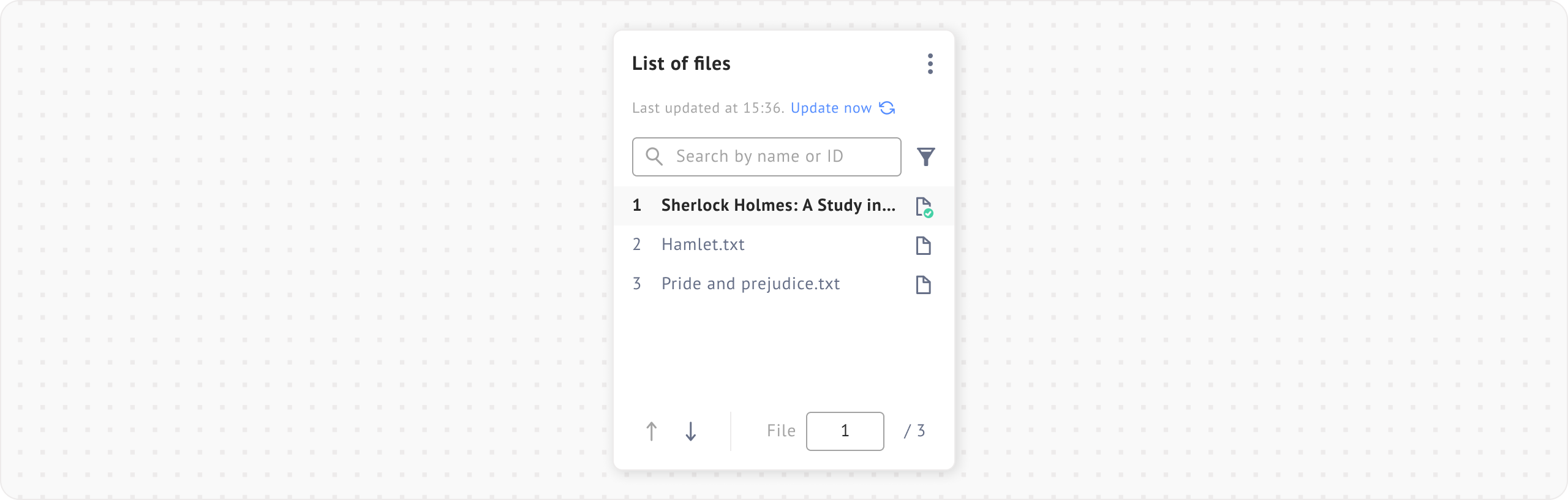Open the filter funnel icon
Image resolution: width=1568 pixels, height=500 pixels.
[925, 157]
